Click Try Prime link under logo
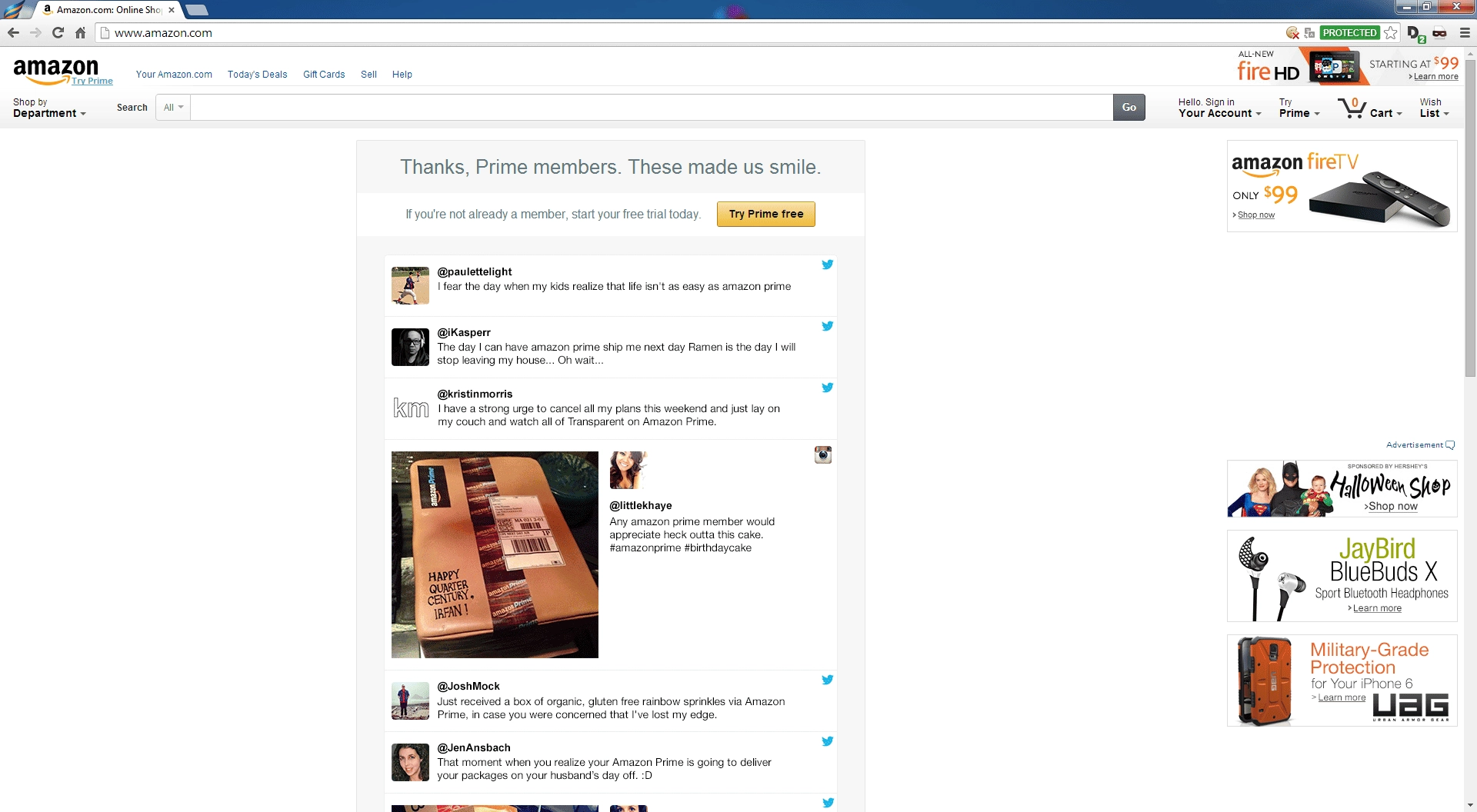The width and height of the screenshot is (1477, 812). point(92,81)
